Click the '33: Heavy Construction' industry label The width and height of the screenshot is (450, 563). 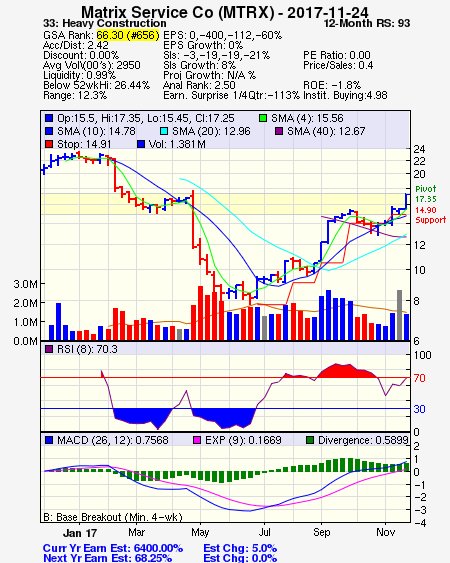click(105, 23)
